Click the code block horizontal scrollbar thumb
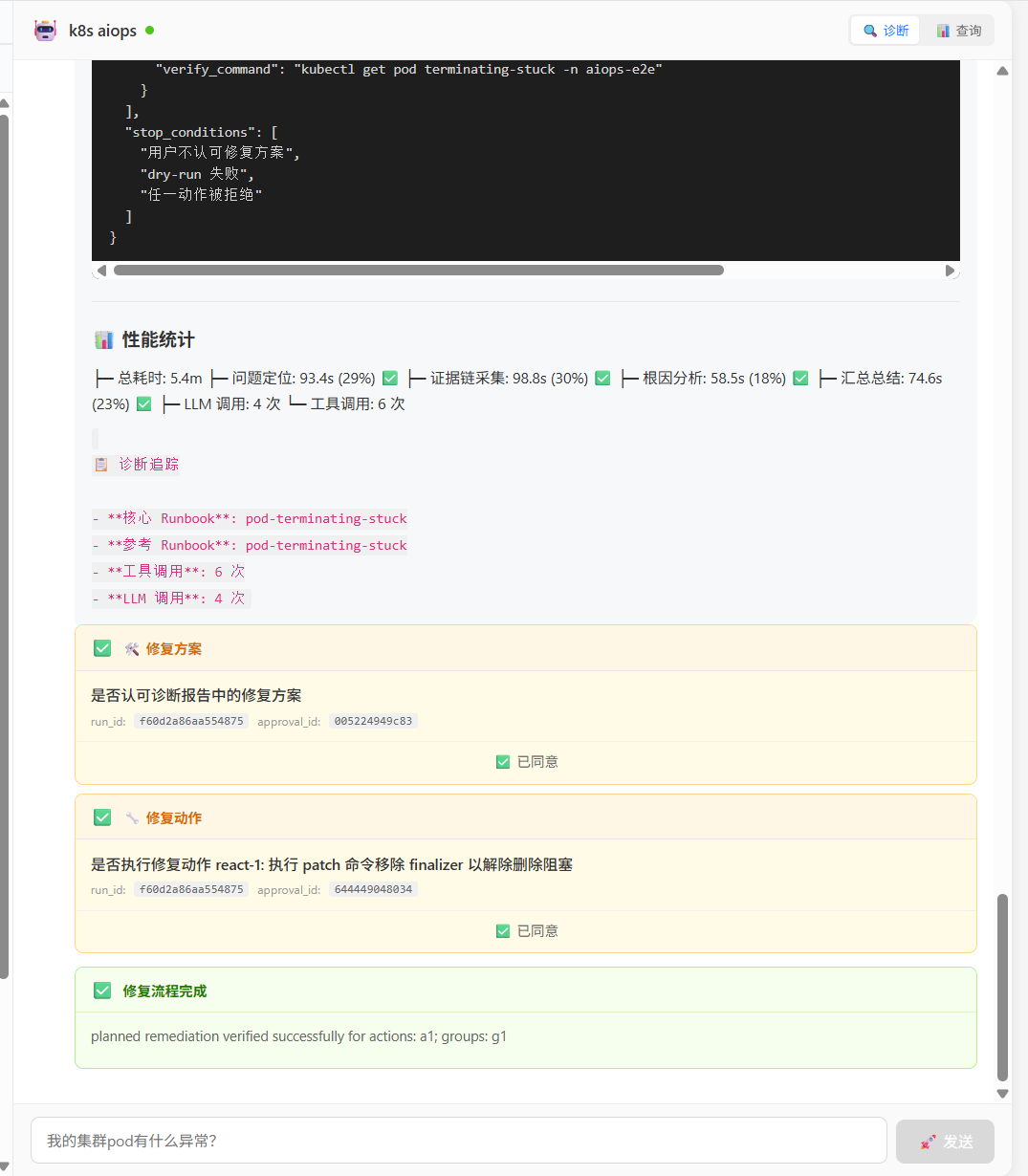 coord(419,271)
